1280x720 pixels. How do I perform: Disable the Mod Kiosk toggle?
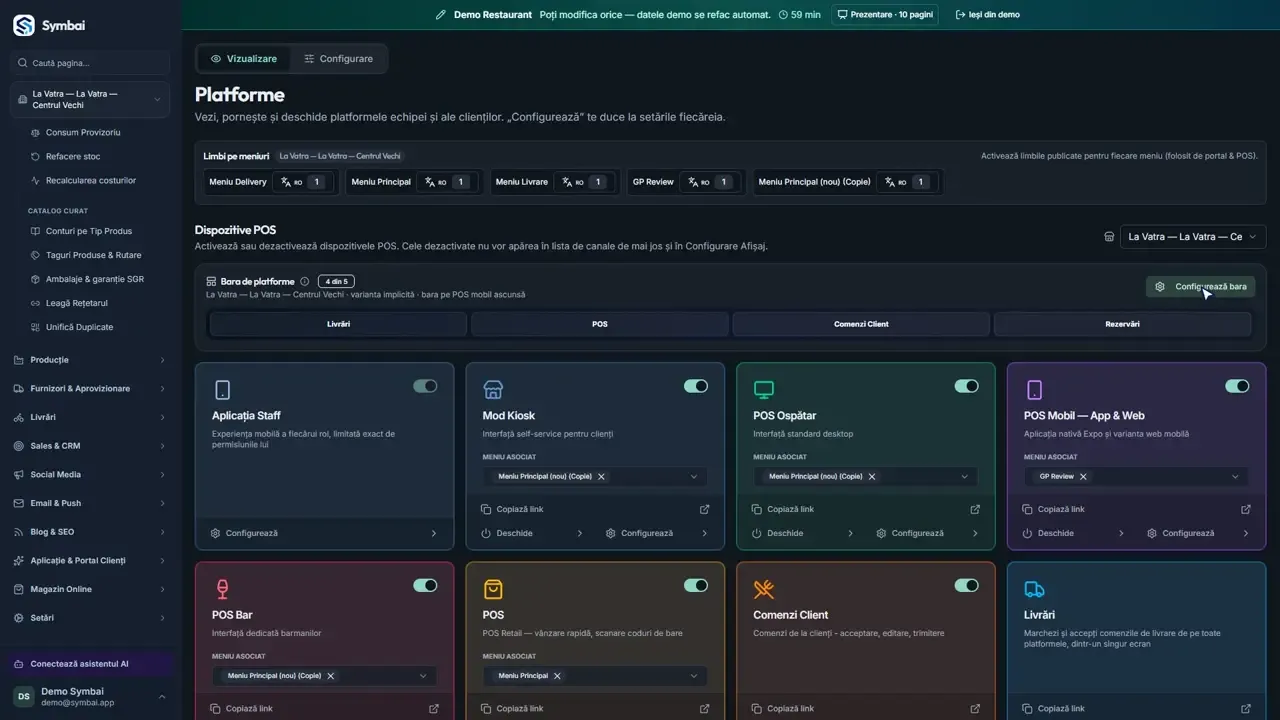[x=696, y=386]
